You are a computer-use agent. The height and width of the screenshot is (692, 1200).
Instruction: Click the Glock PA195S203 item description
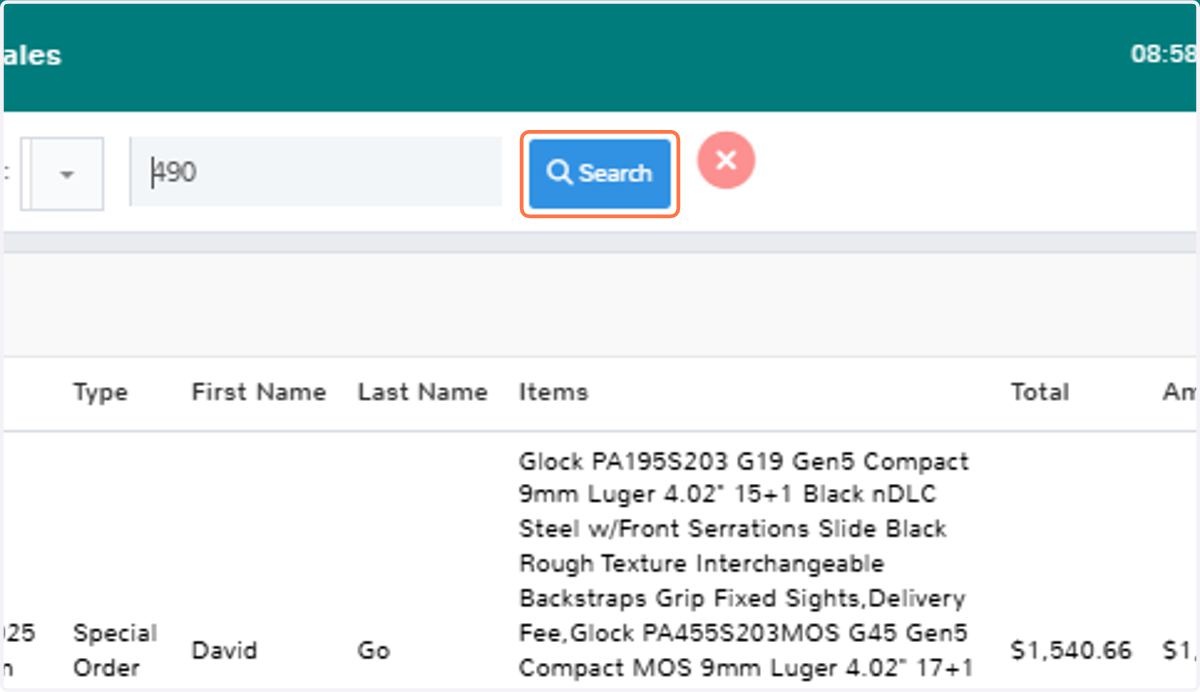click(744, 565)
